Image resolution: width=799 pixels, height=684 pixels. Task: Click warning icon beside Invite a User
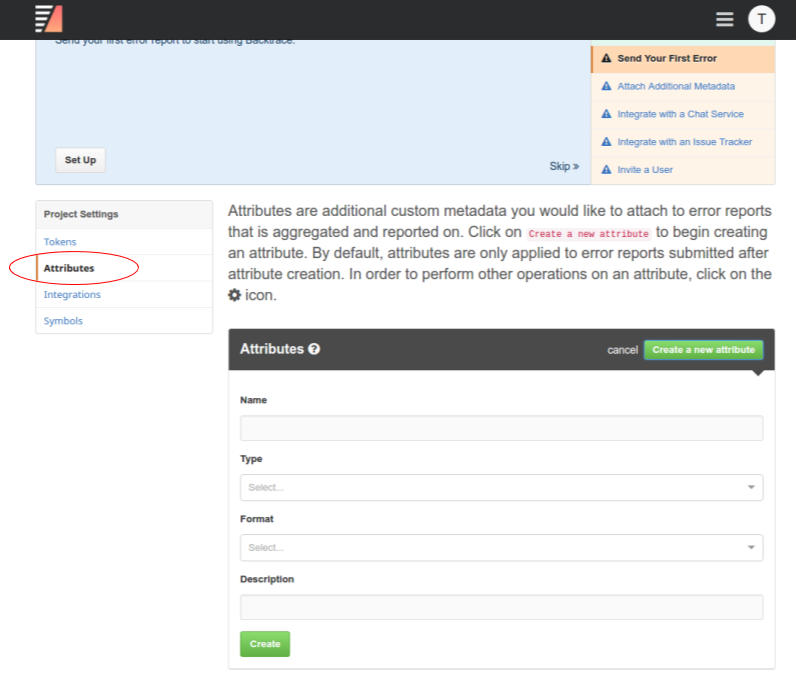click(x=606, y=170)
